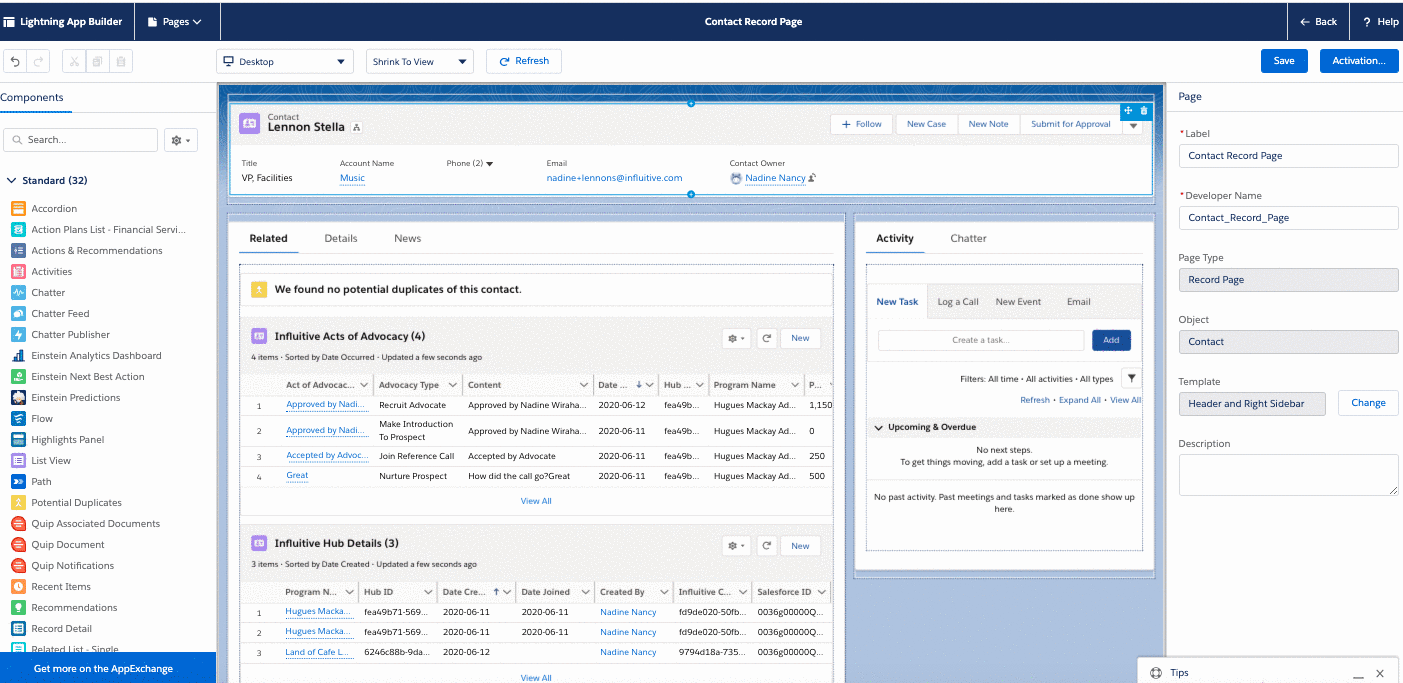The image size is (1403, 683).
Task: Open the Desktop form factor dropdown
Action: click(x=285, y=62)
